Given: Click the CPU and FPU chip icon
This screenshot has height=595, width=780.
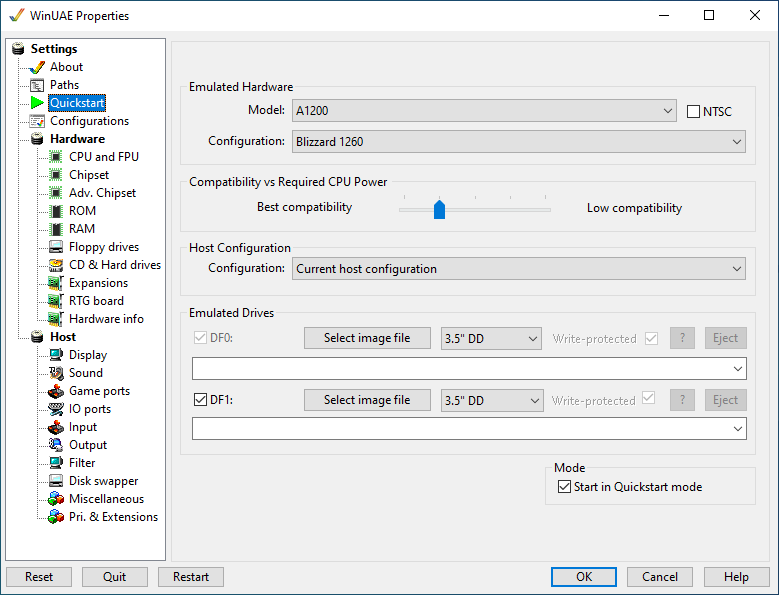Looking at the screenshot, I should click(x=56, y=157).
